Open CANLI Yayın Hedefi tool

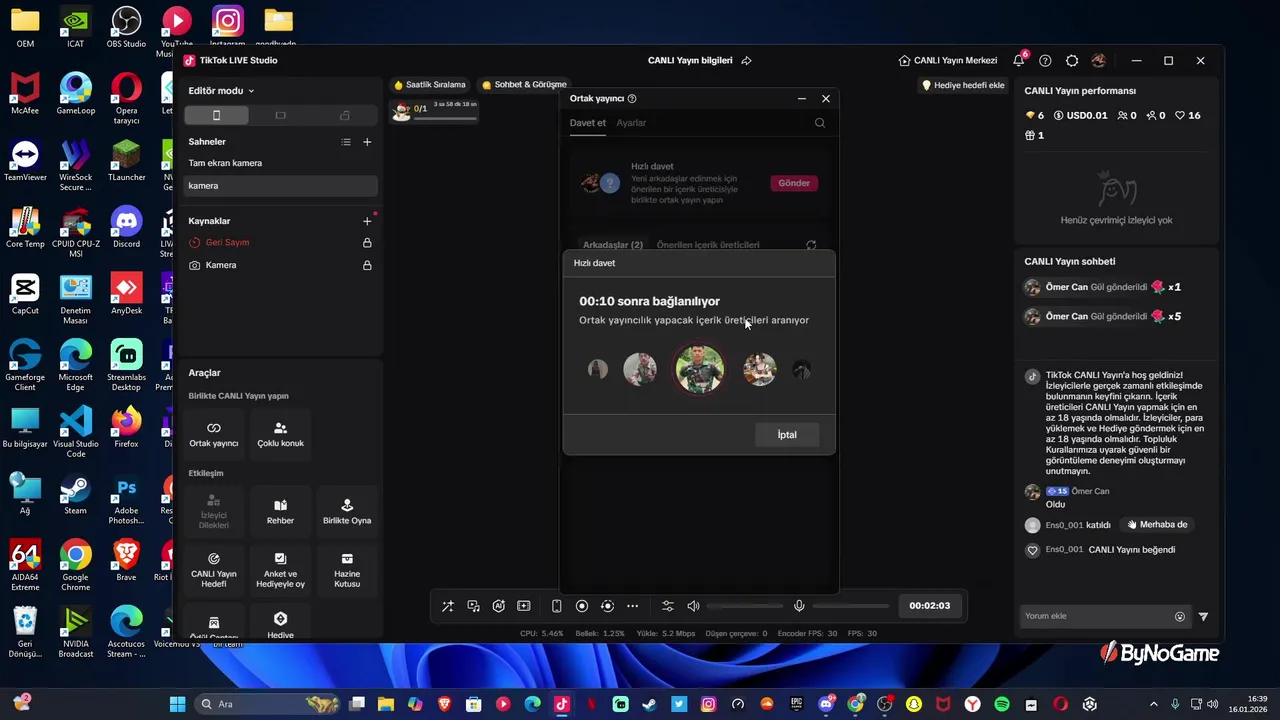[x=214, y=570]
